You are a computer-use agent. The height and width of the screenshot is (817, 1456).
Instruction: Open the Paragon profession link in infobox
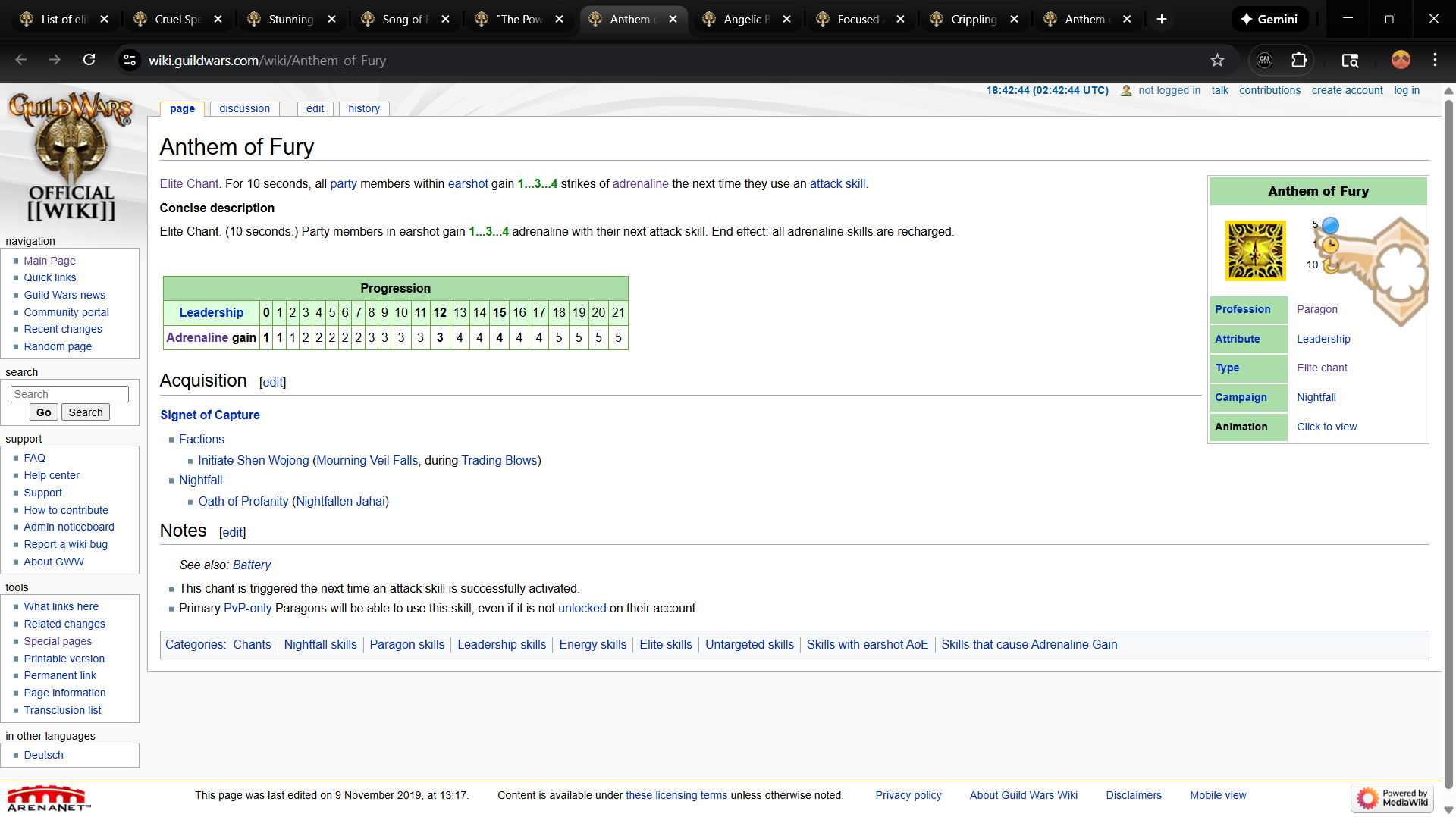[x=1317, y=309]
